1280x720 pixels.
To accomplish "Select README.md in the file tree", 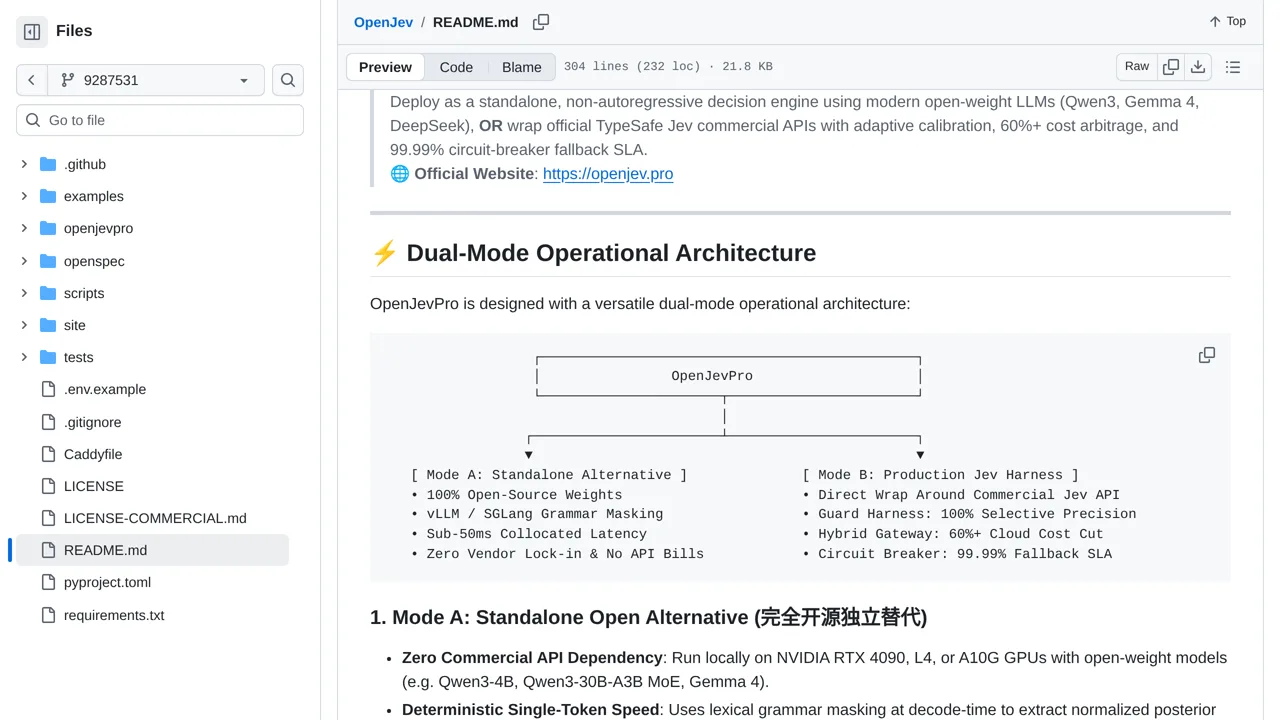I will click(152, 550).
